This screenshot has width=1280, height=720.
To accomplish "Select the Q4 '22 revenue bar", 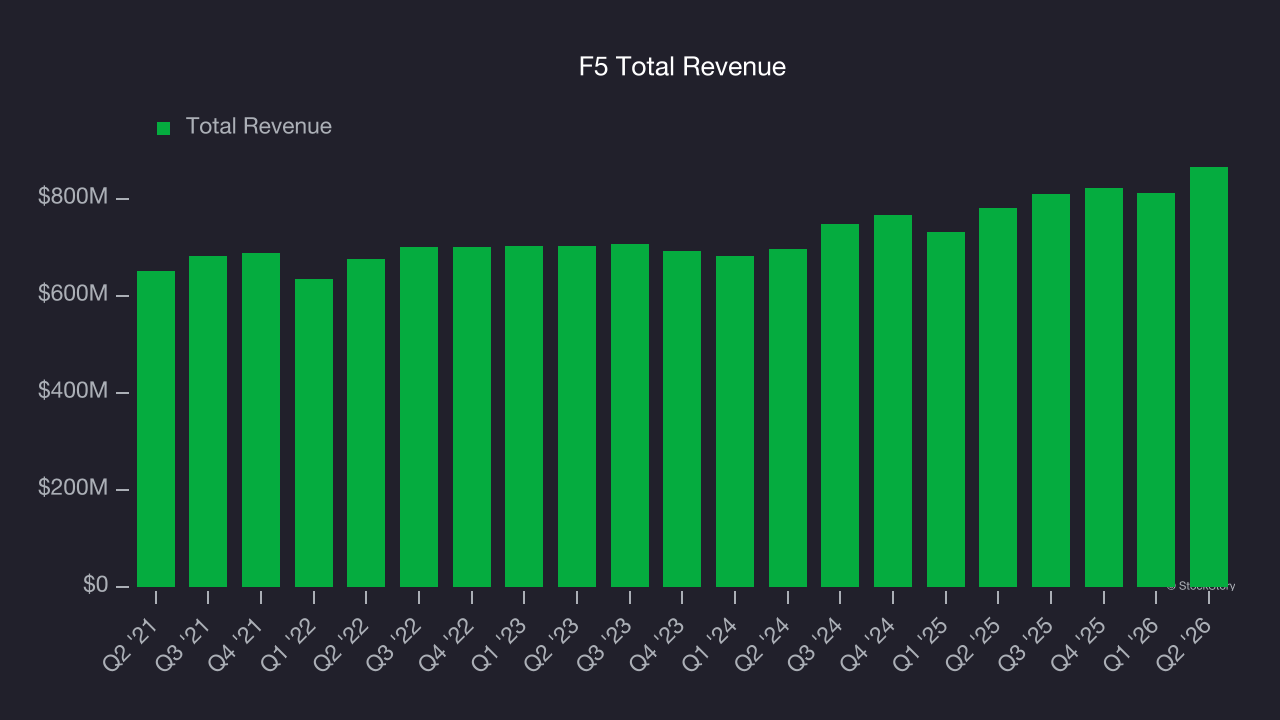I will pyautogui.click(x=472, y=417).
